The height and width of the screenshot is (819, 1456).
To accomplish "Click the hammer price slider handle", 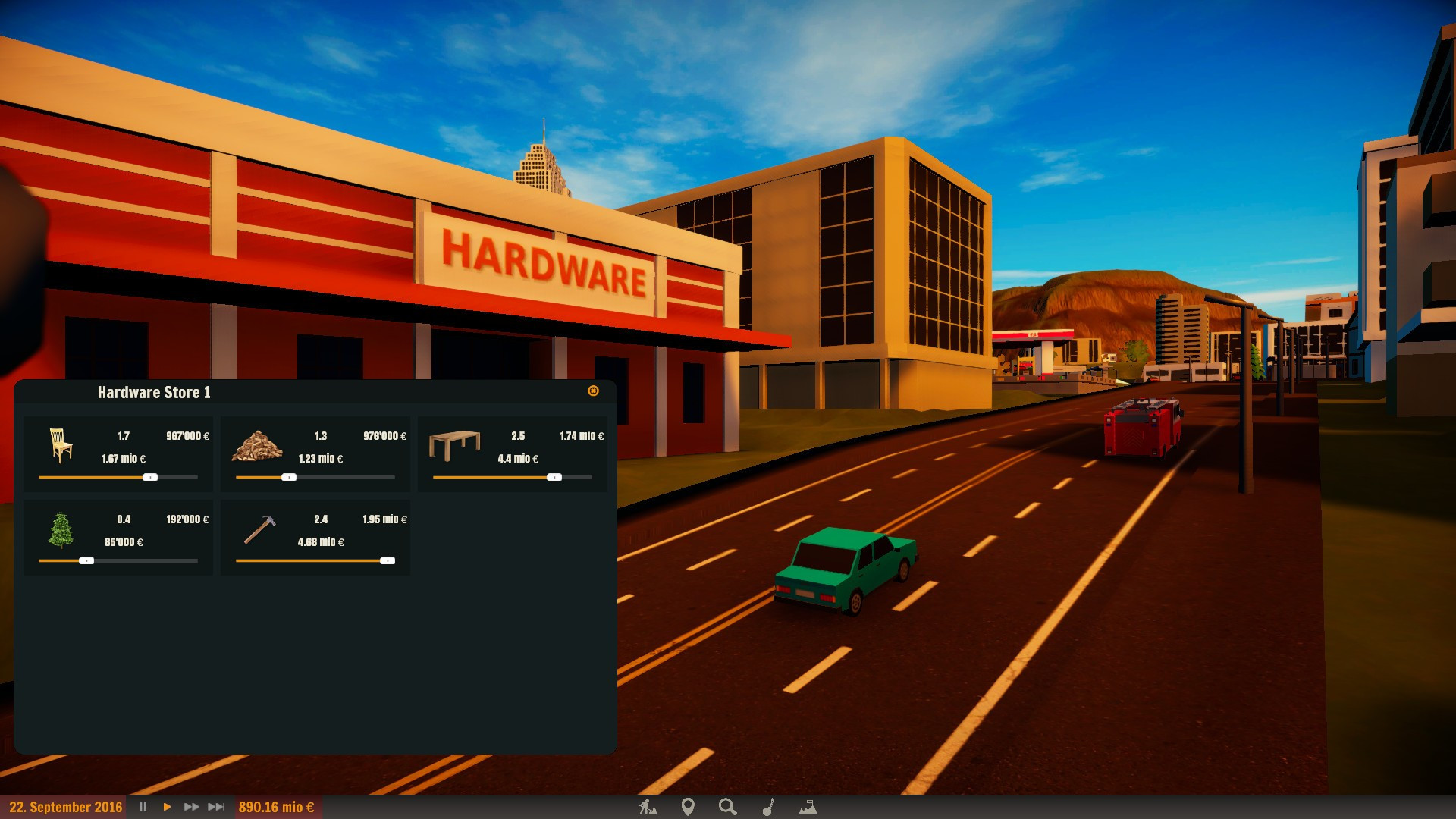I will 388,560.
